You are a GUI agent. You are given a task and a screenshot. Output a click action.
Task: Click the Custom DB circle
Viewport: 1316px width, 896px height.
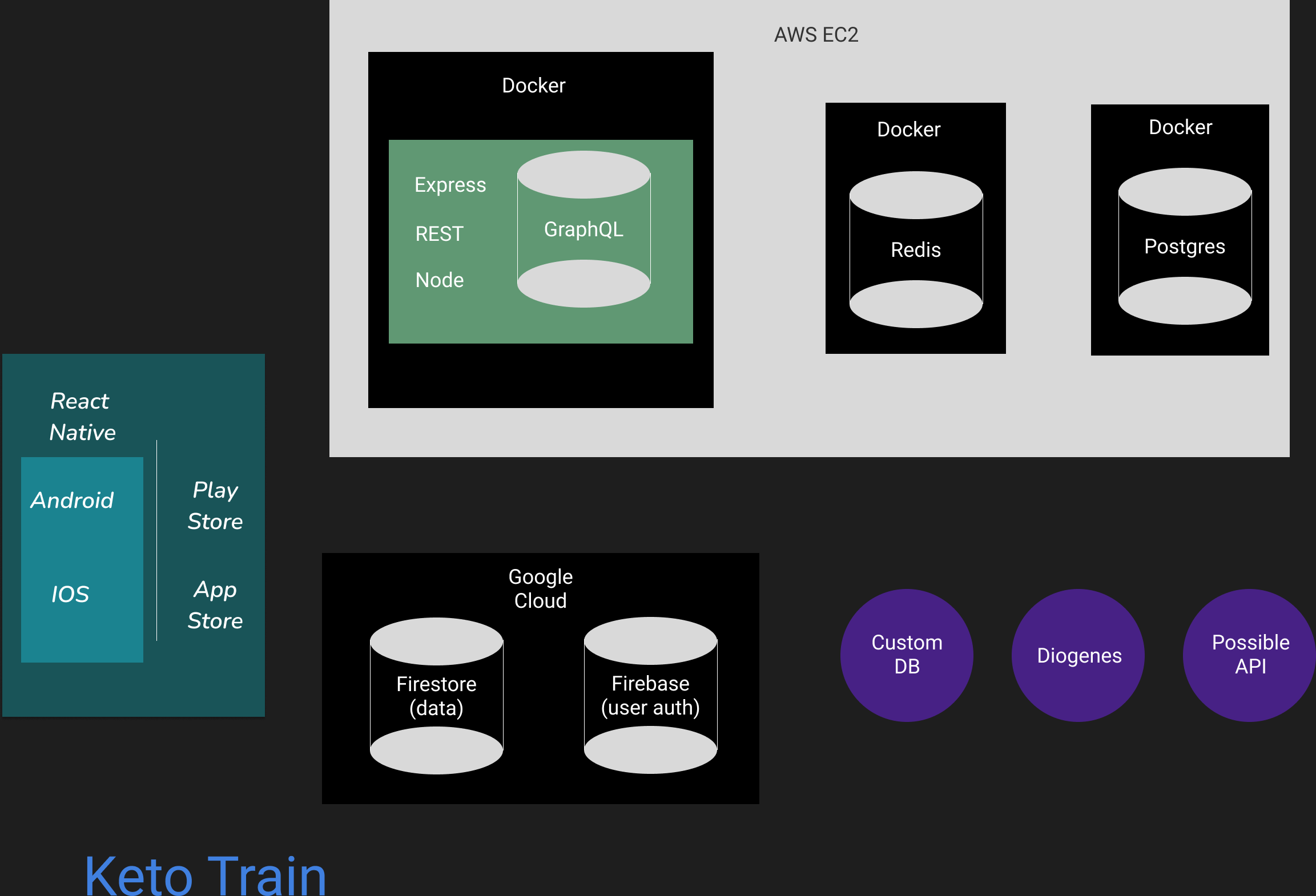(906, 655)
